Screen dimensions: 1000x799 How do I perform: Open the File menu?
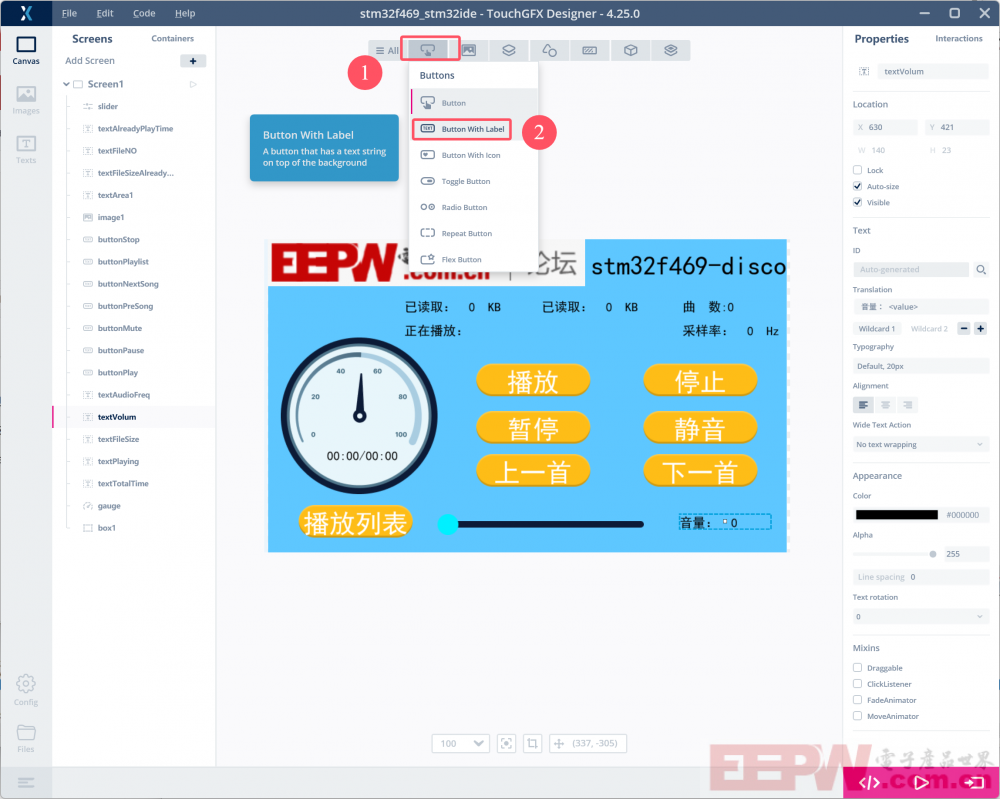pos(69,13)
